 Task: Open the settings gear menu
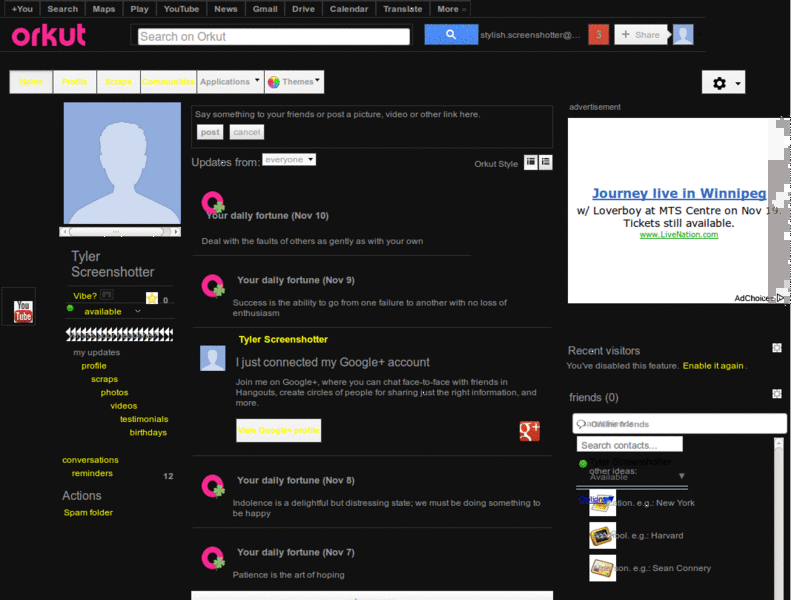(723, 83)
